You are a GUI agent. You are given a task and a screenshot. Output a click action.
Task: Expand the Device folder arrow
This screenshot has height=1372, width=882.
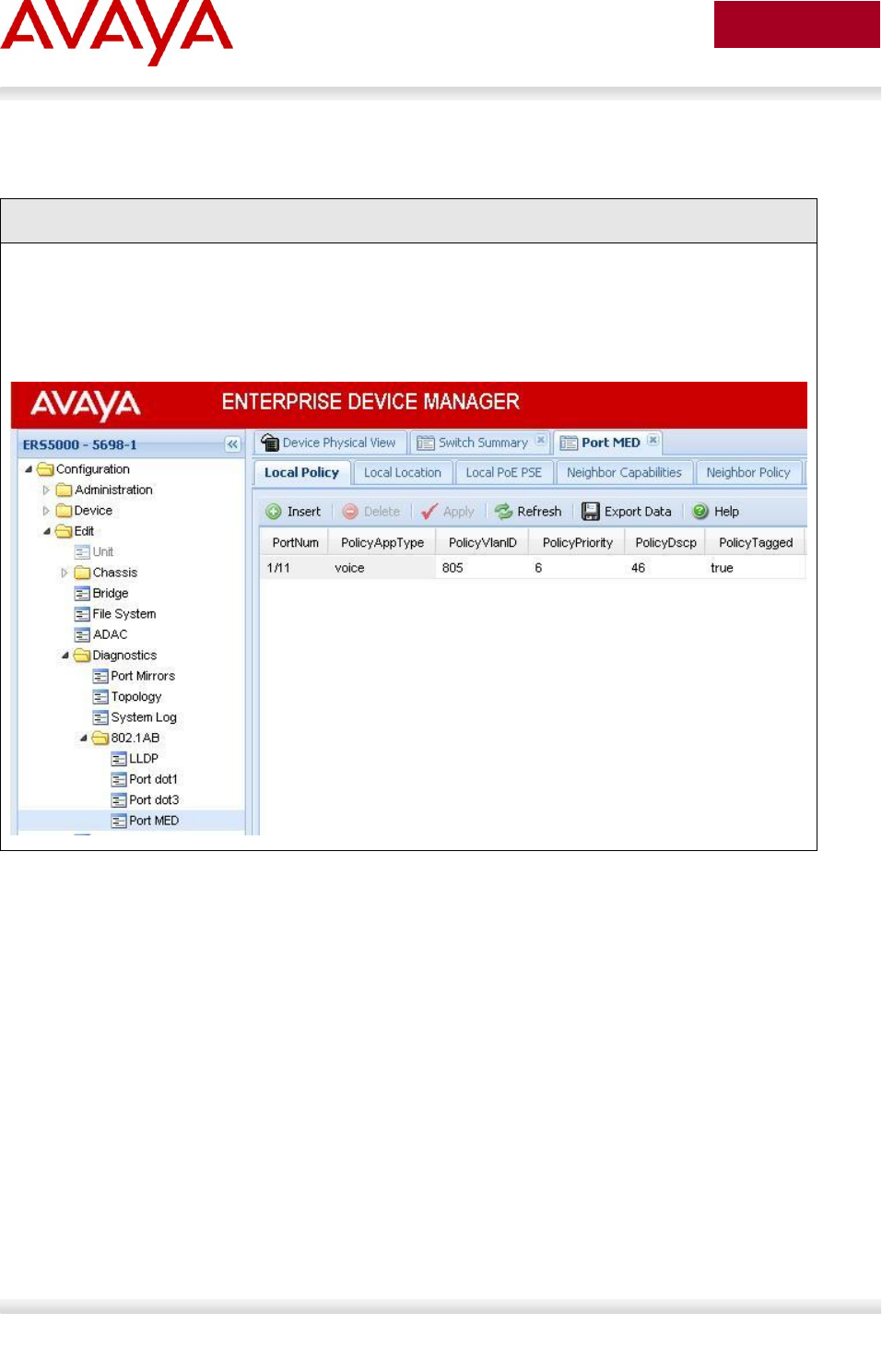point(46,511)
